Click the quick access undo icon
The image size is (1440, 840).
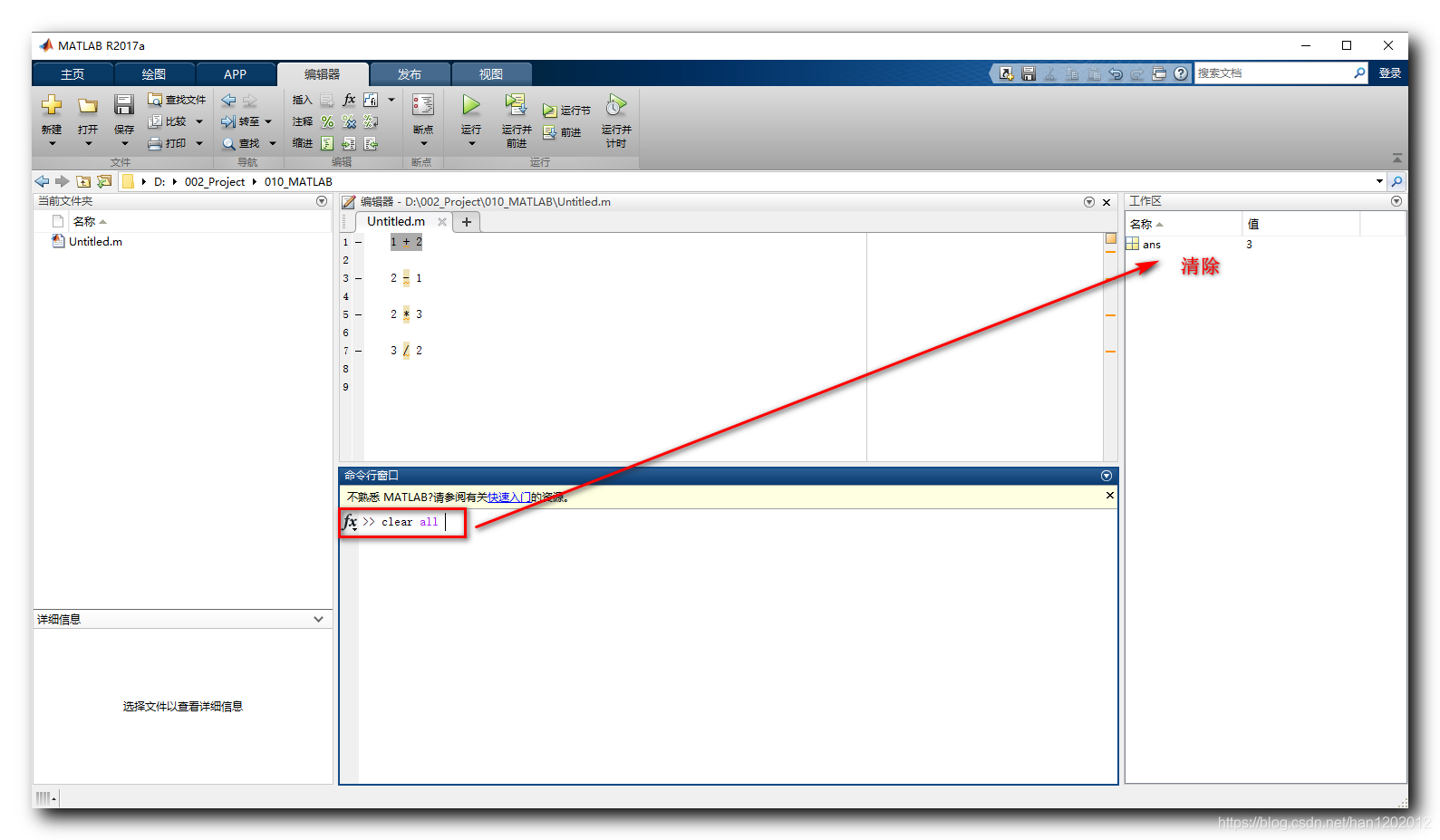point(1116,73)
